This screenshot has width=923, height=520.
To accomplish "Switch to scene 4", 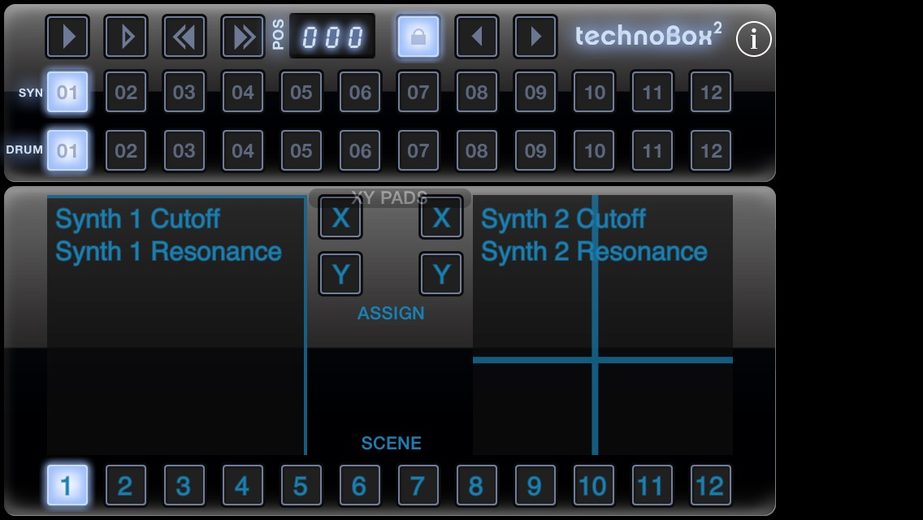I will [243, 486].
